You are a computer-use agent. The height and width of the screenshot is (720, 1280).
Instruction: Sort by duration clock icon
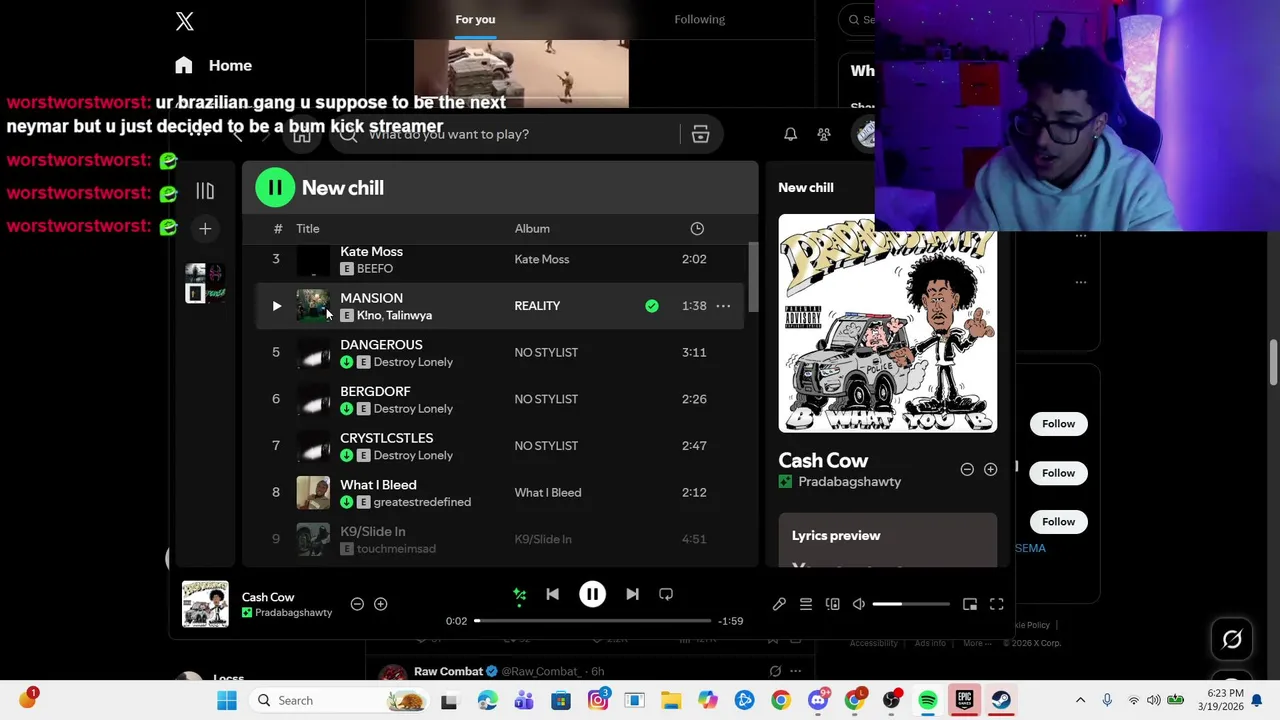point(697,229)
